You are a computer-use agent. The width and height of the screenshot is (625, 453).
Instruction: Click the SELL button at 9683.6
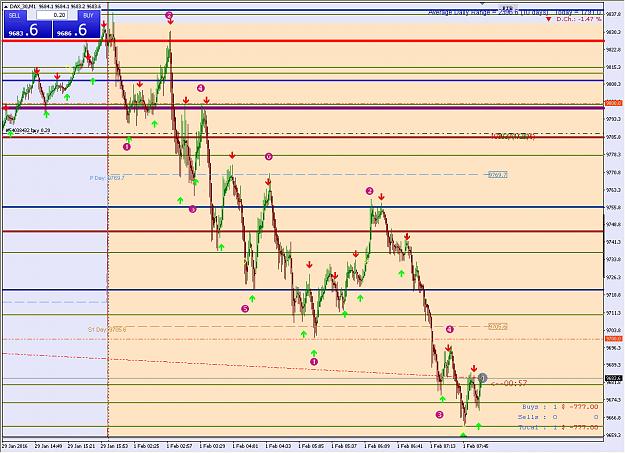(x=28, y=30)
